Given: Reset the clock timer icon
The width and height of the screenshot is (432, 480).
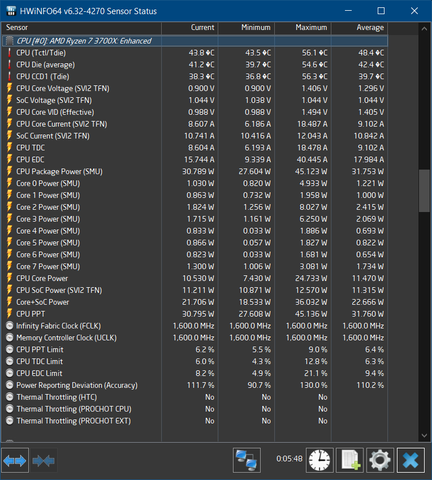Looking at the screenshot, I should click(319, 460).
